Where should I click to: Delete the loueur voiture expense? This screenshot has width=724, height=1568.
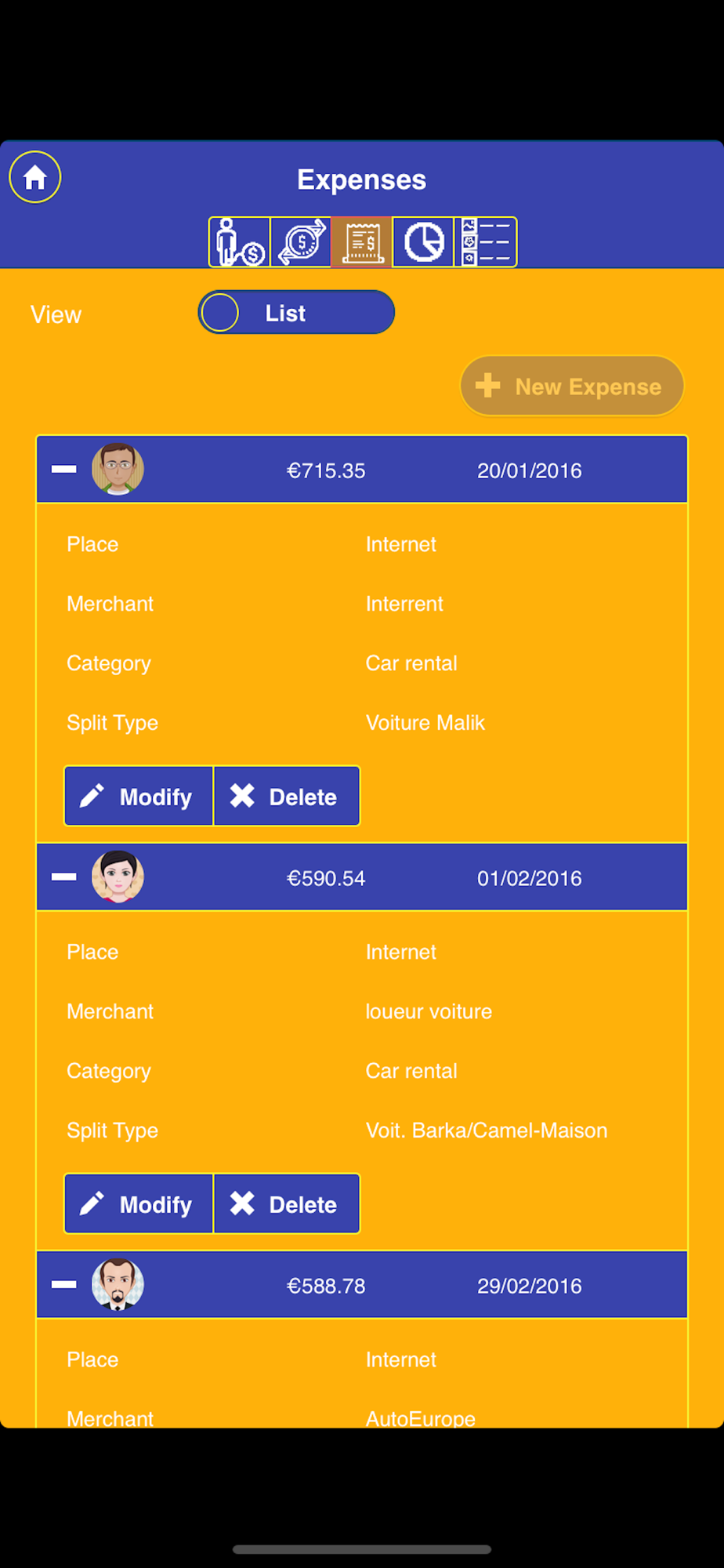[286, 1204]
